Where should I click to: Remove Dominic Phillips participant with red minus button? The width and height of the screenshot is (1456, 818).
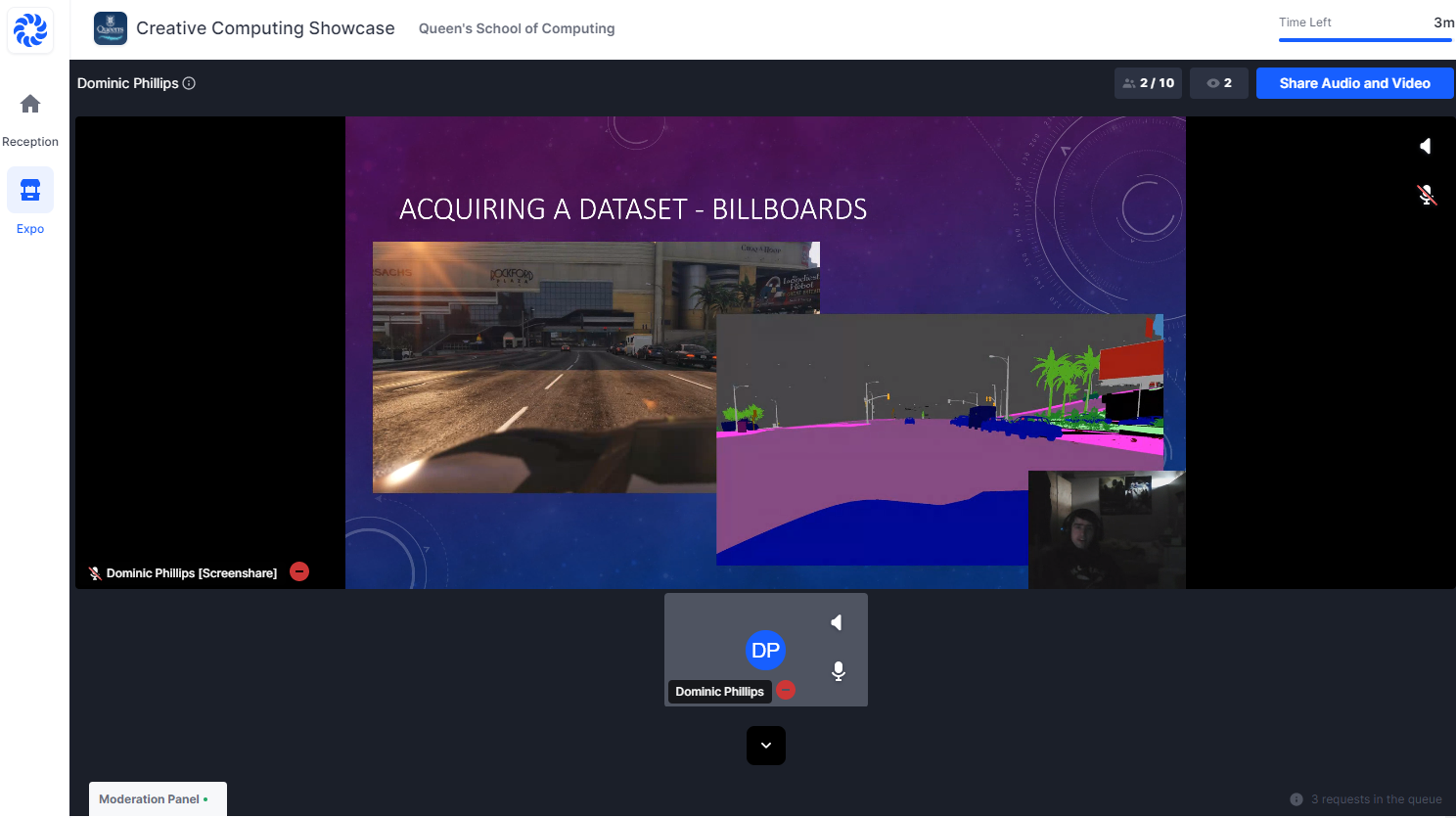(x=786, y=691)
